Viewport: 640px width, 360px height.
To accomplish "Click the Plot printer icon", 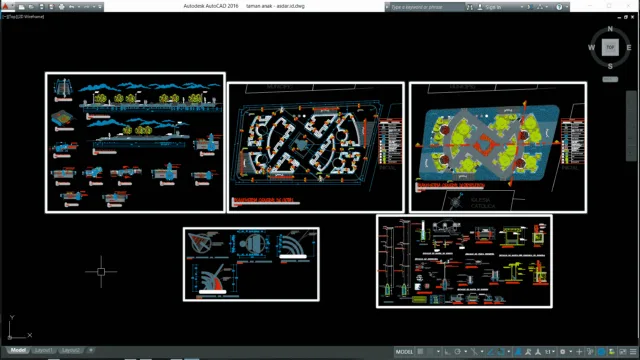I will [x=61, y=7].
